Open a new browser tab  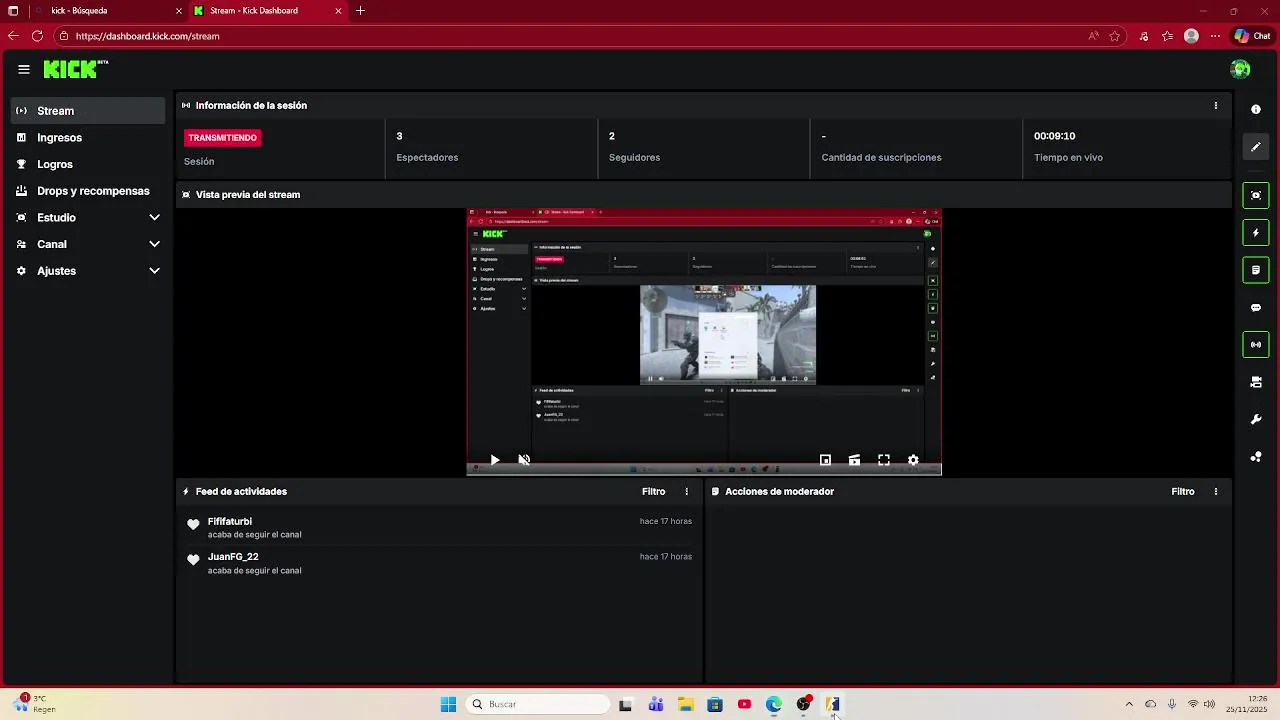360,11
